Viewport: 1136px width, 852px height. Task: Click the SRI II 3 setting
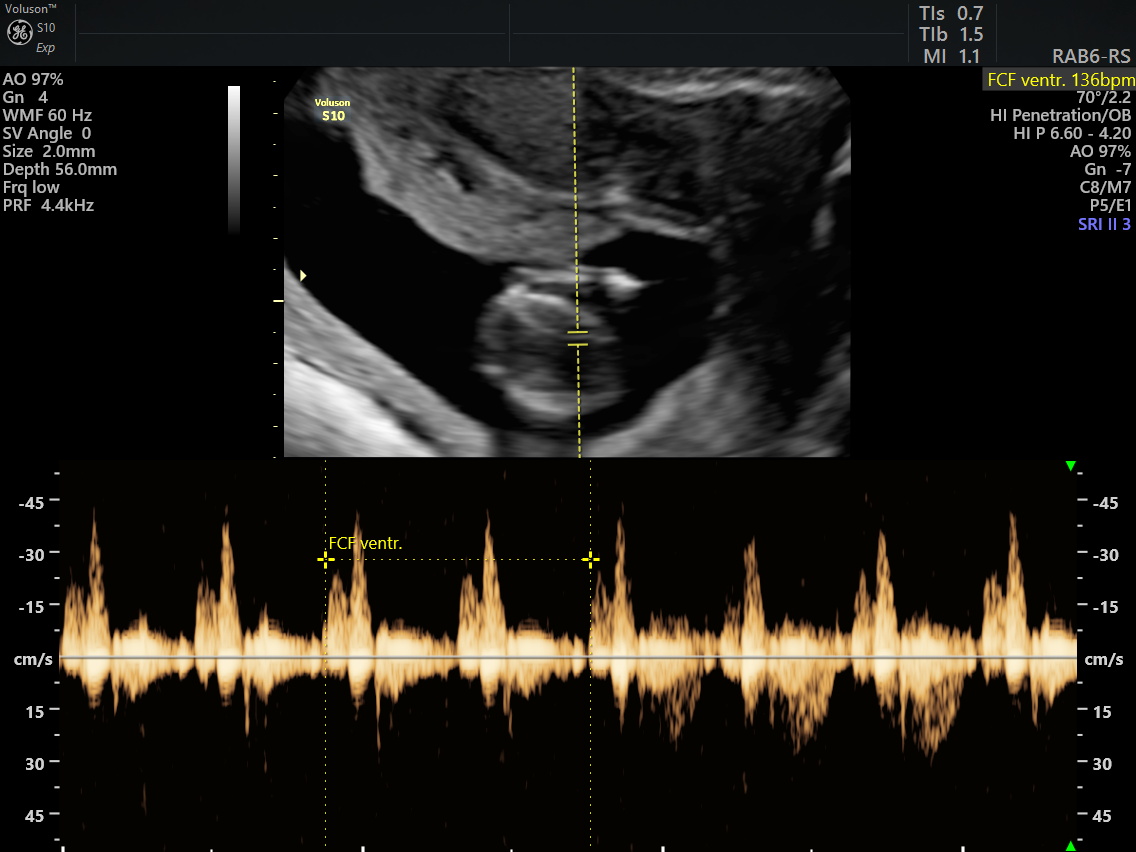point(1104,225)
